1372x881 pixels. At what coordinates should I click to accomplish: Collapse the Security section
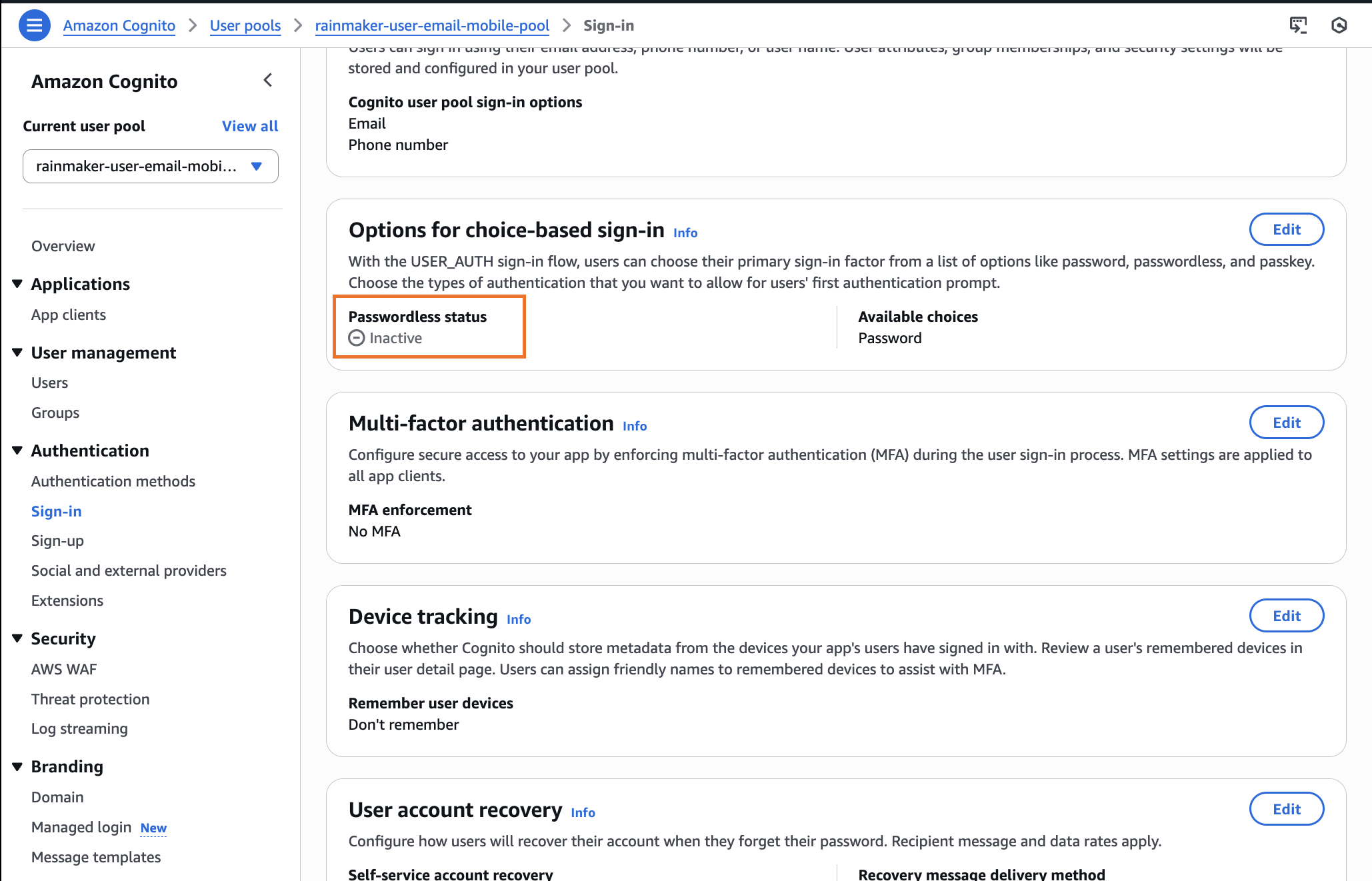coord(17,638)
